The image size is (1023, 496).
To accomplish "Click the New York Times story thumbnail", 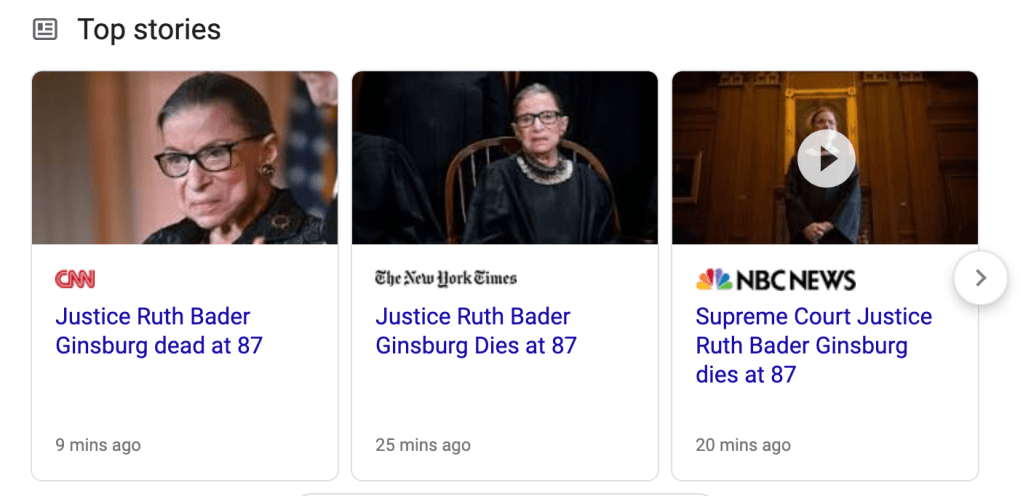I will click(x=505, y=158).
